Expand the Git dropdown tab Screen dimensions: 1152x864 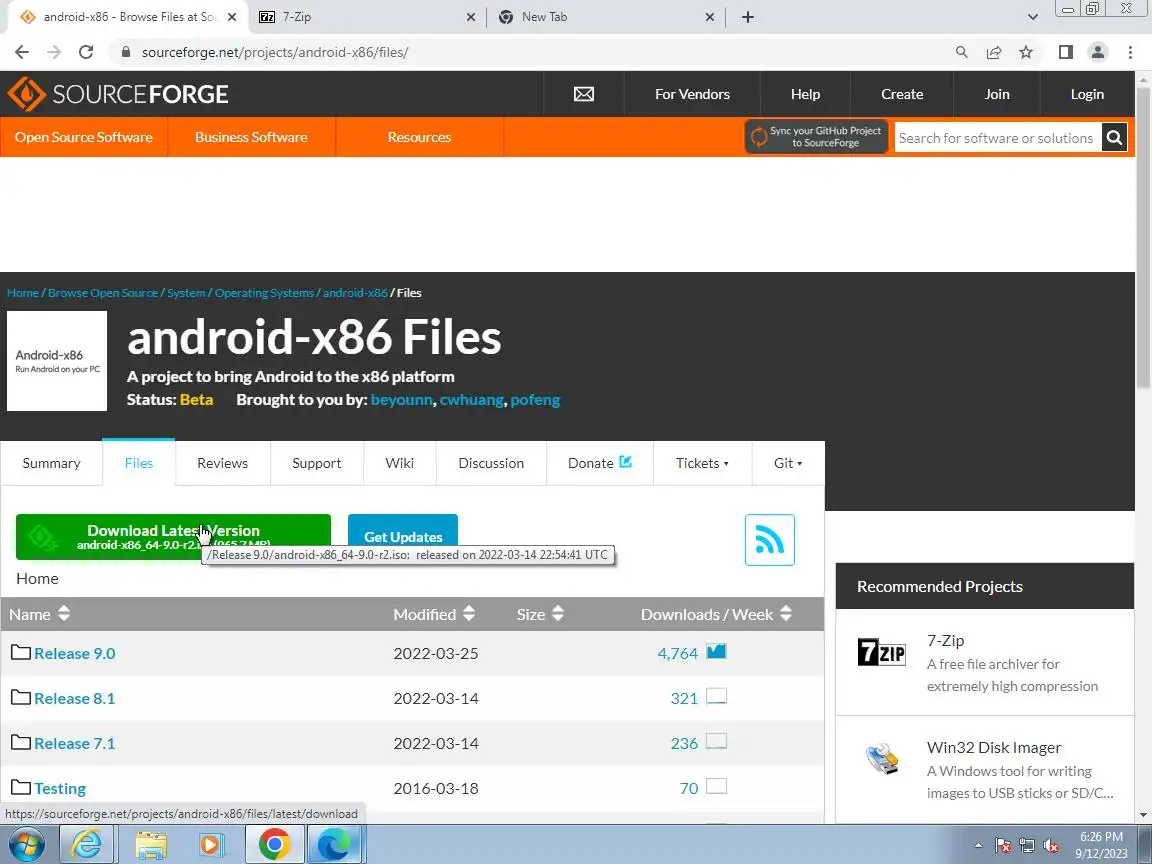click(x=788, y=463)
